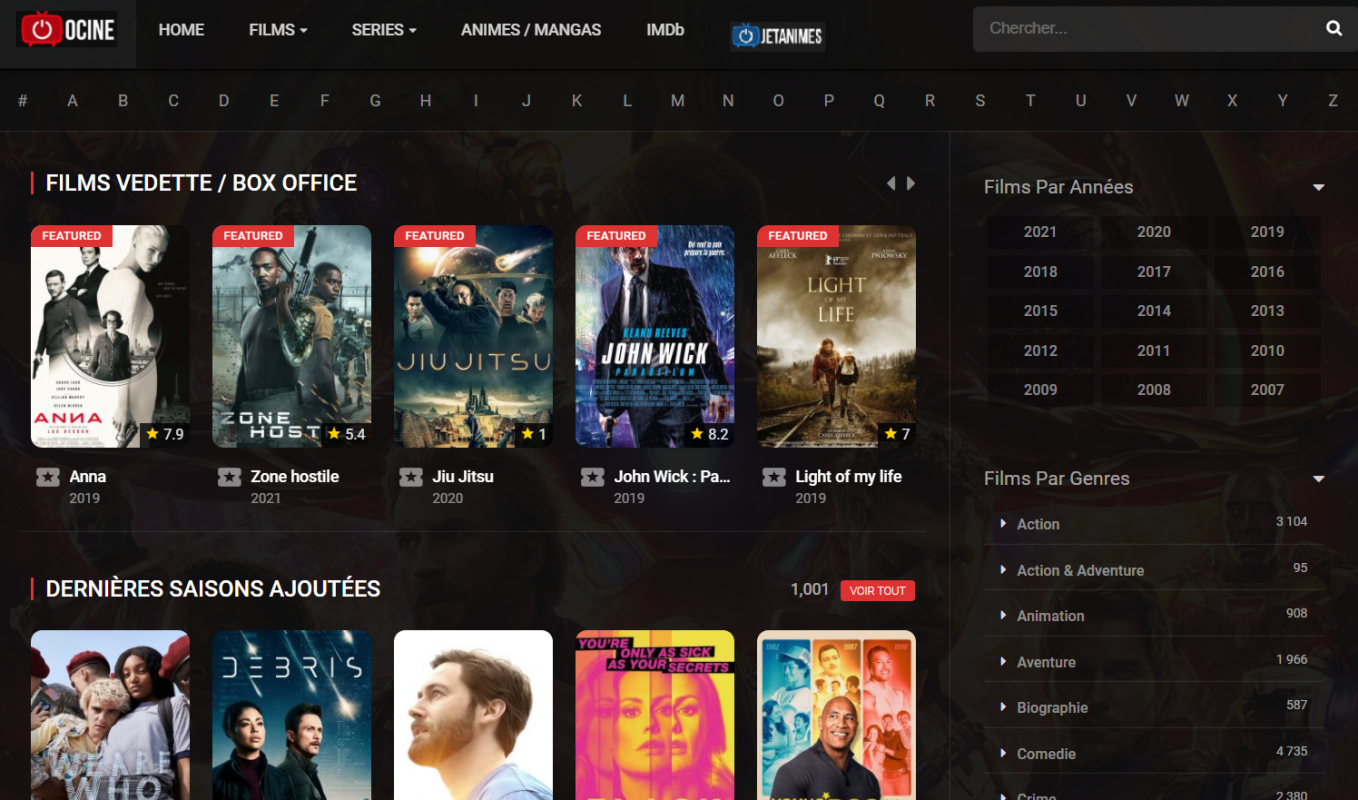Screen dimensions: 1358x800
Task: Click film icon beside Light of my life
Action: (x=774, y=477)
